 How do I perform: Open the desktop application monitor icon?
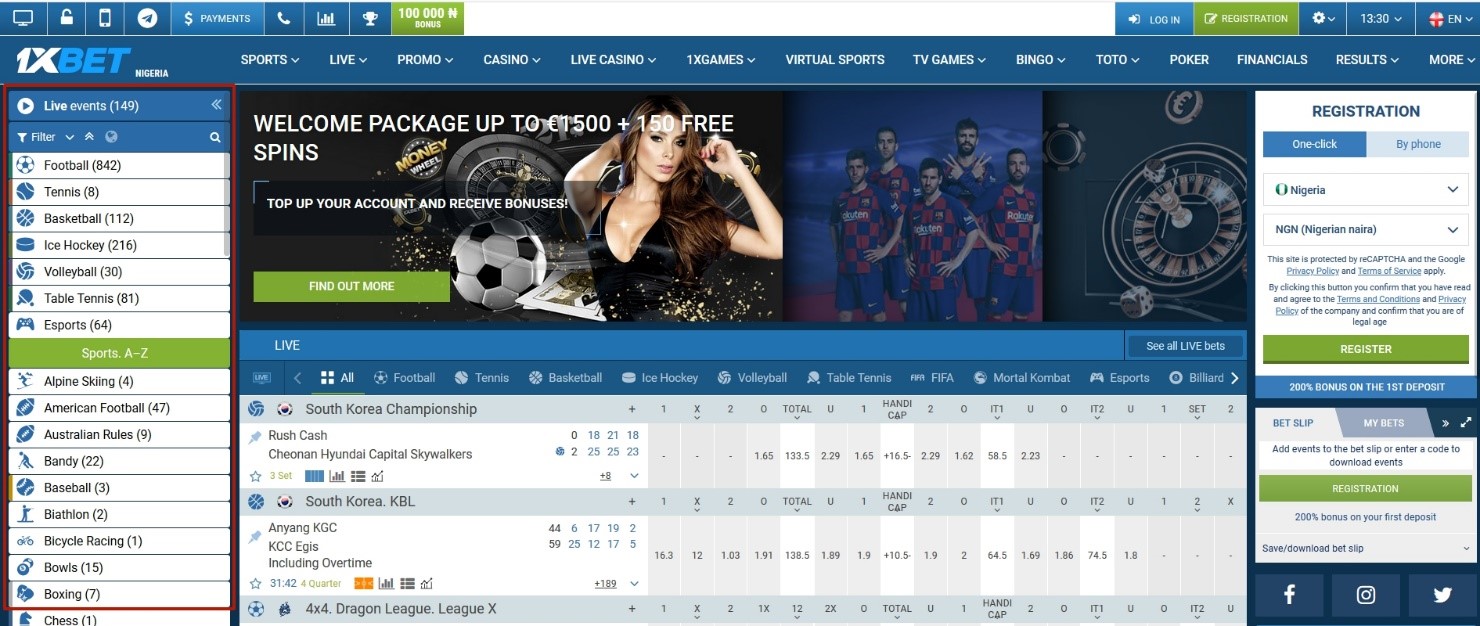click(x=23, y=18)
